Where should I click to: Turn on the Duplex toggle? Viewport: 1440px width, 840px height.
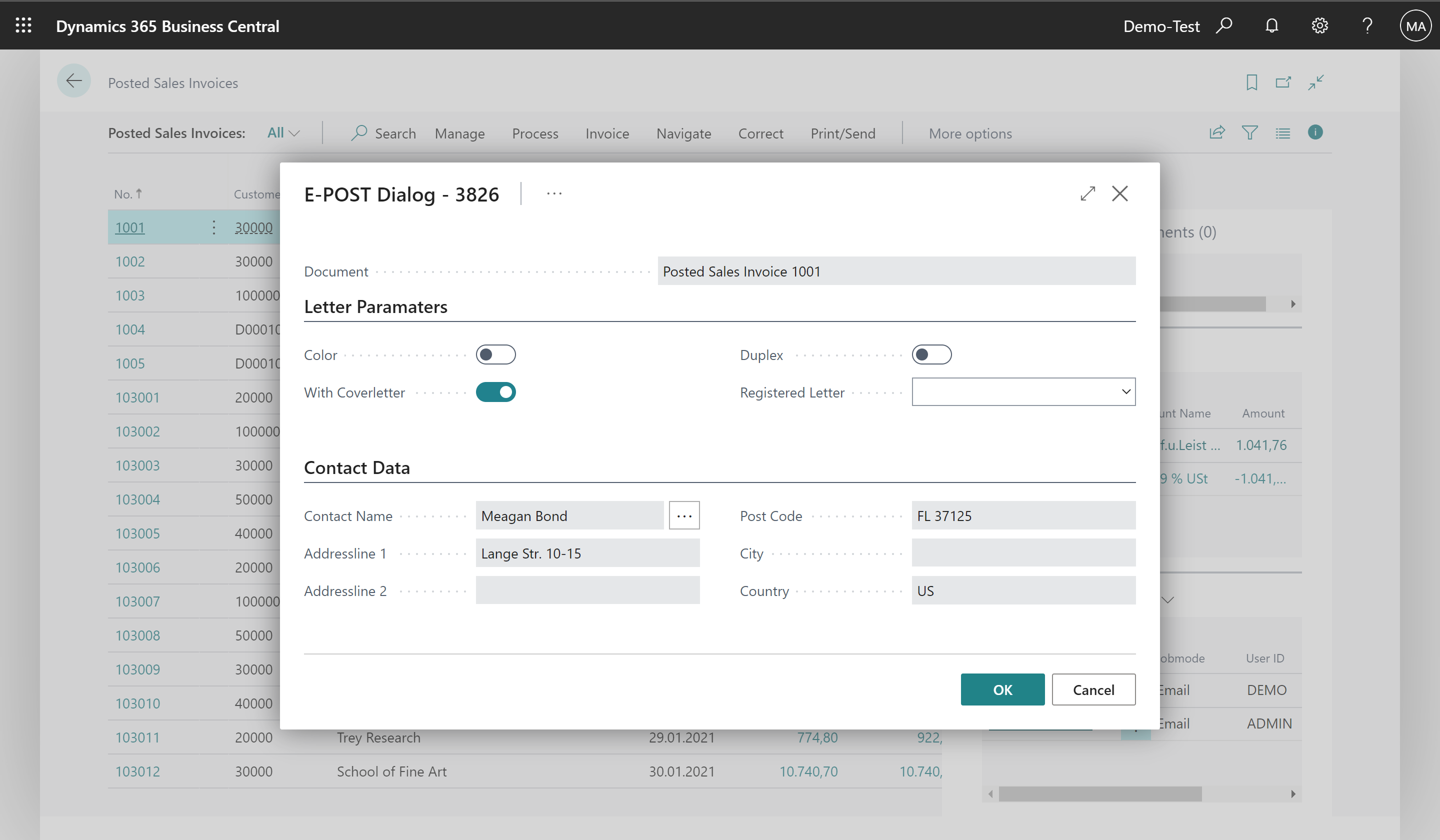(x=931, y=355)
